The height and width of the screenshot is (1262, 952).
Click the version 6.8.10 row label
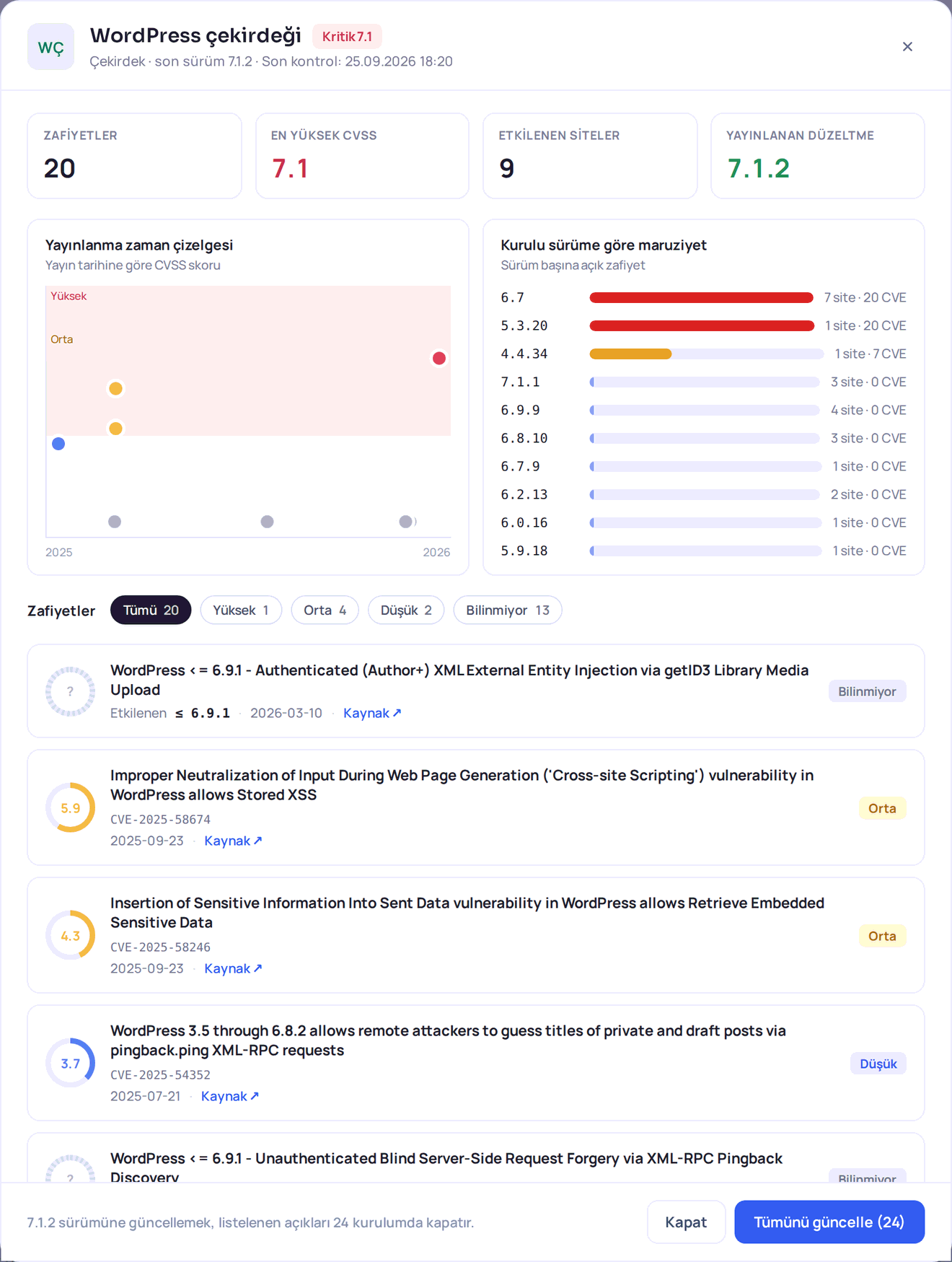click(524, 438)
